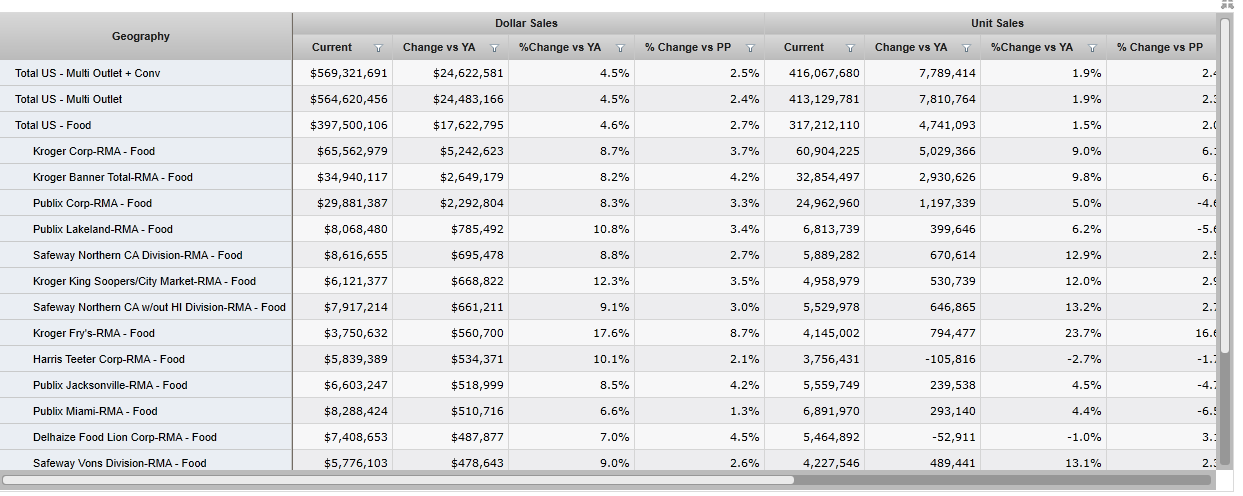Select the Total US - Multi Outlet + Conv row
The width and height of the screenshot is (1243, 496).
(87, 73)
